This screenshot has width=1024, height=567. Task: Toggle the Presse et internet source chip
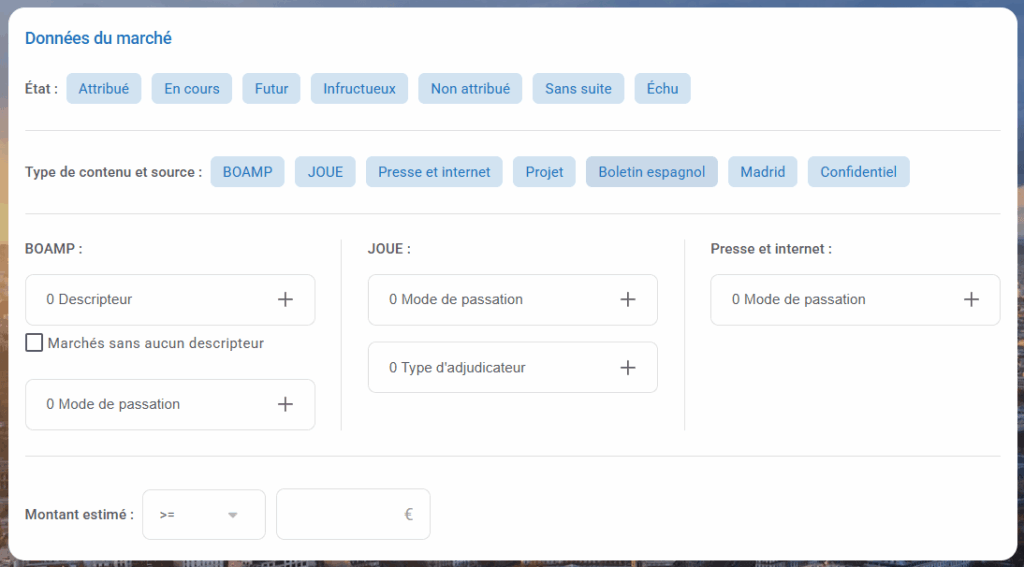[x=434, y=172]
